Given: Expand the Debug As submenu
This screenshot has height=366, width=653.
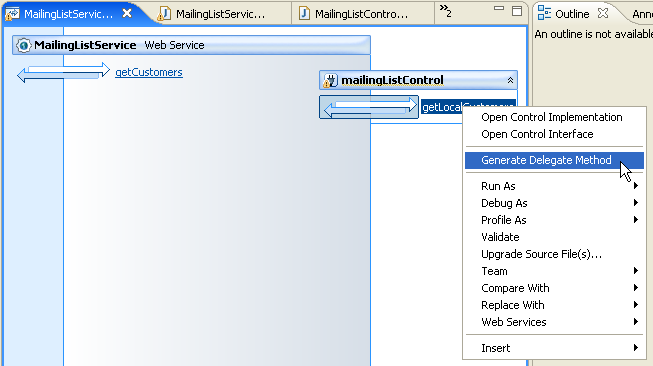Looking at the screenshot, I should pyautogui.click(x=554, y=203).
